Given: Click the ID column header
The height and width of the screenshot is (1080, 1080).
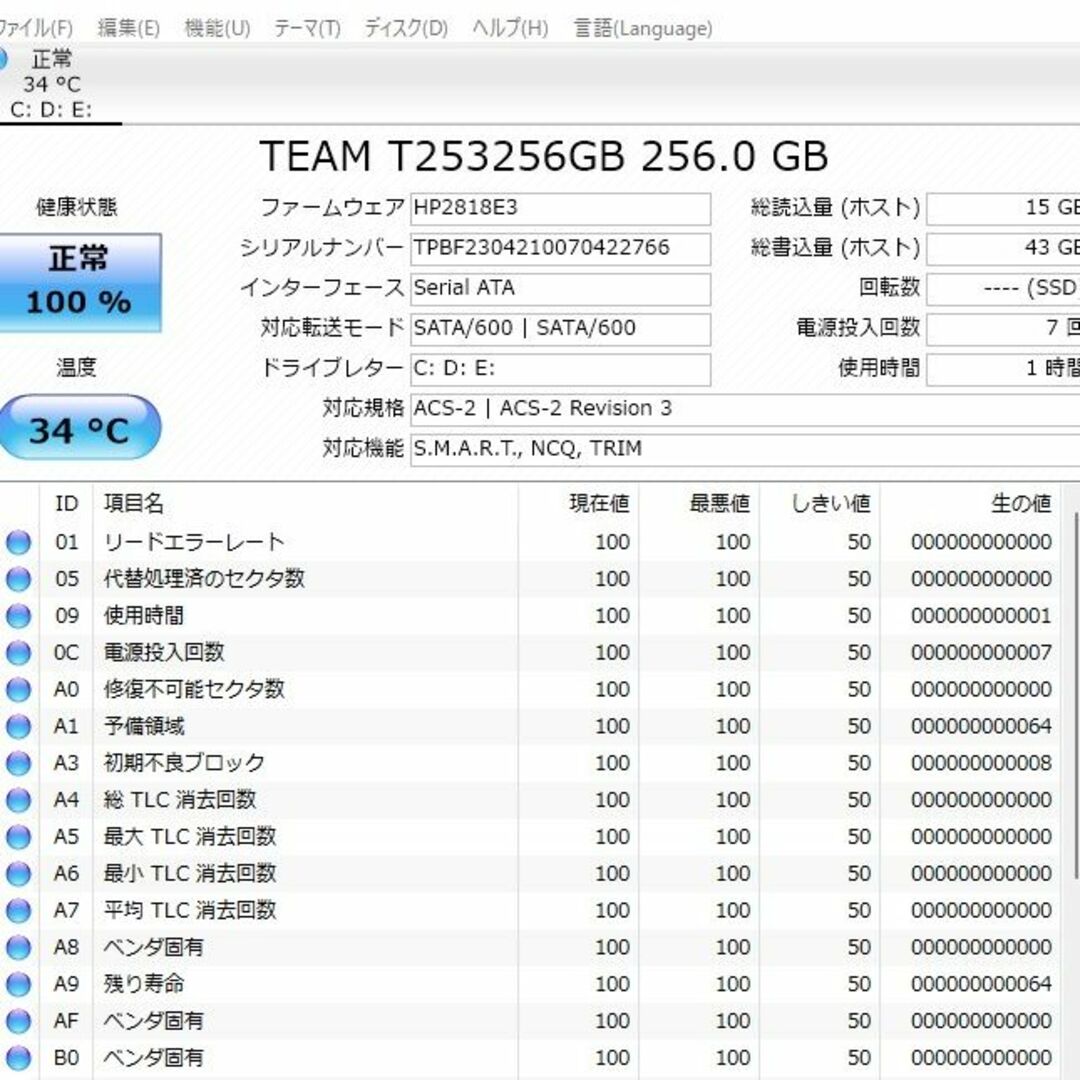Looking at the screenshot, I should [66, 503].
